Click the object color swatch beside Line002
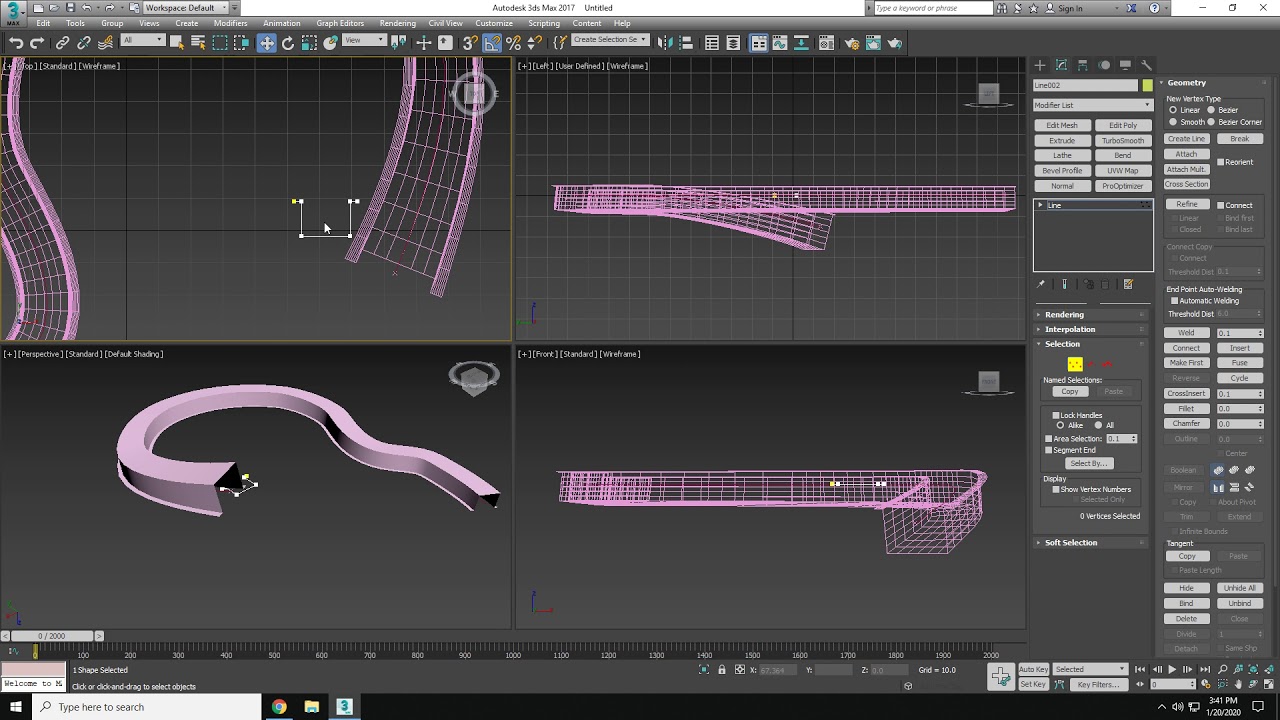Viewport: 1280px width, 720px height. coord(1147,85)
